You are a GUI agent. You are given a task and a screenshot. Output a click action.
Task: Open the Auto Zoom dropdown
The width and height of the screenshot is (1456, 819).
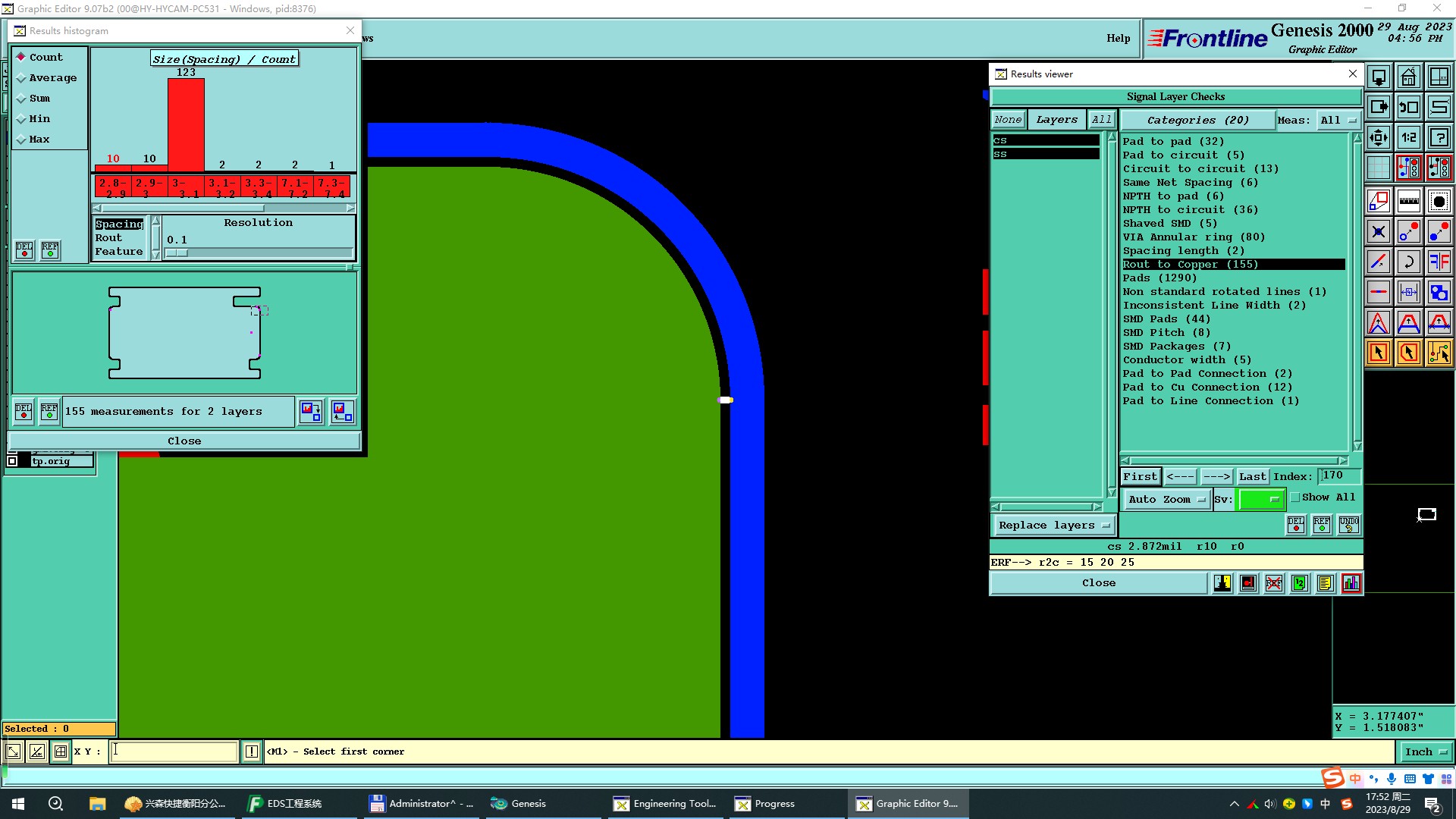(x=1166, y=499)
